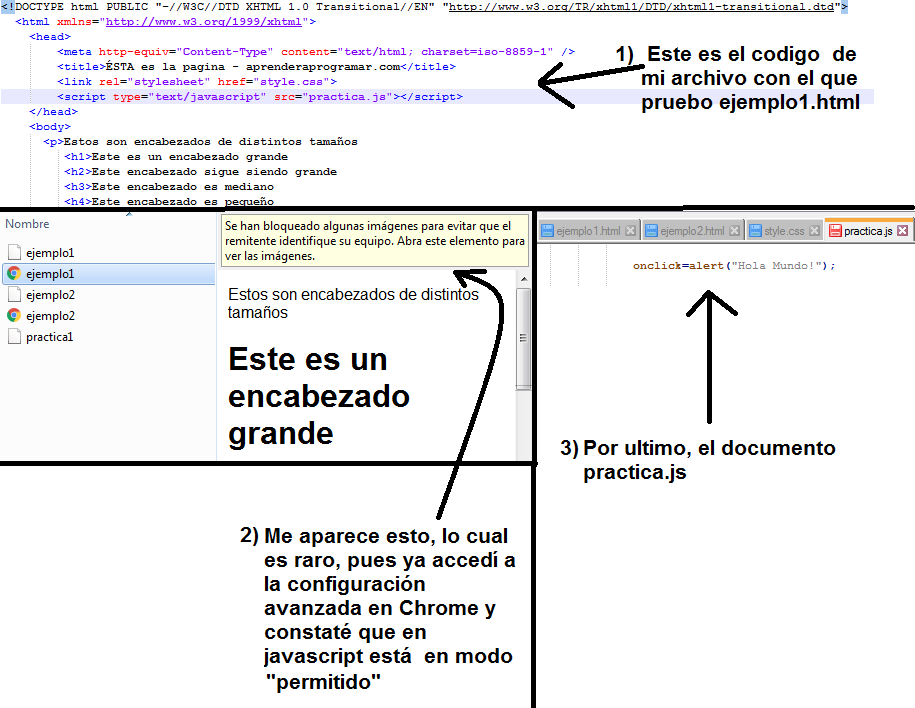Open the w3.org xhtml1-transitional.dtd link
This screenshot has width=915, height=708.
[x=641, y=6]
